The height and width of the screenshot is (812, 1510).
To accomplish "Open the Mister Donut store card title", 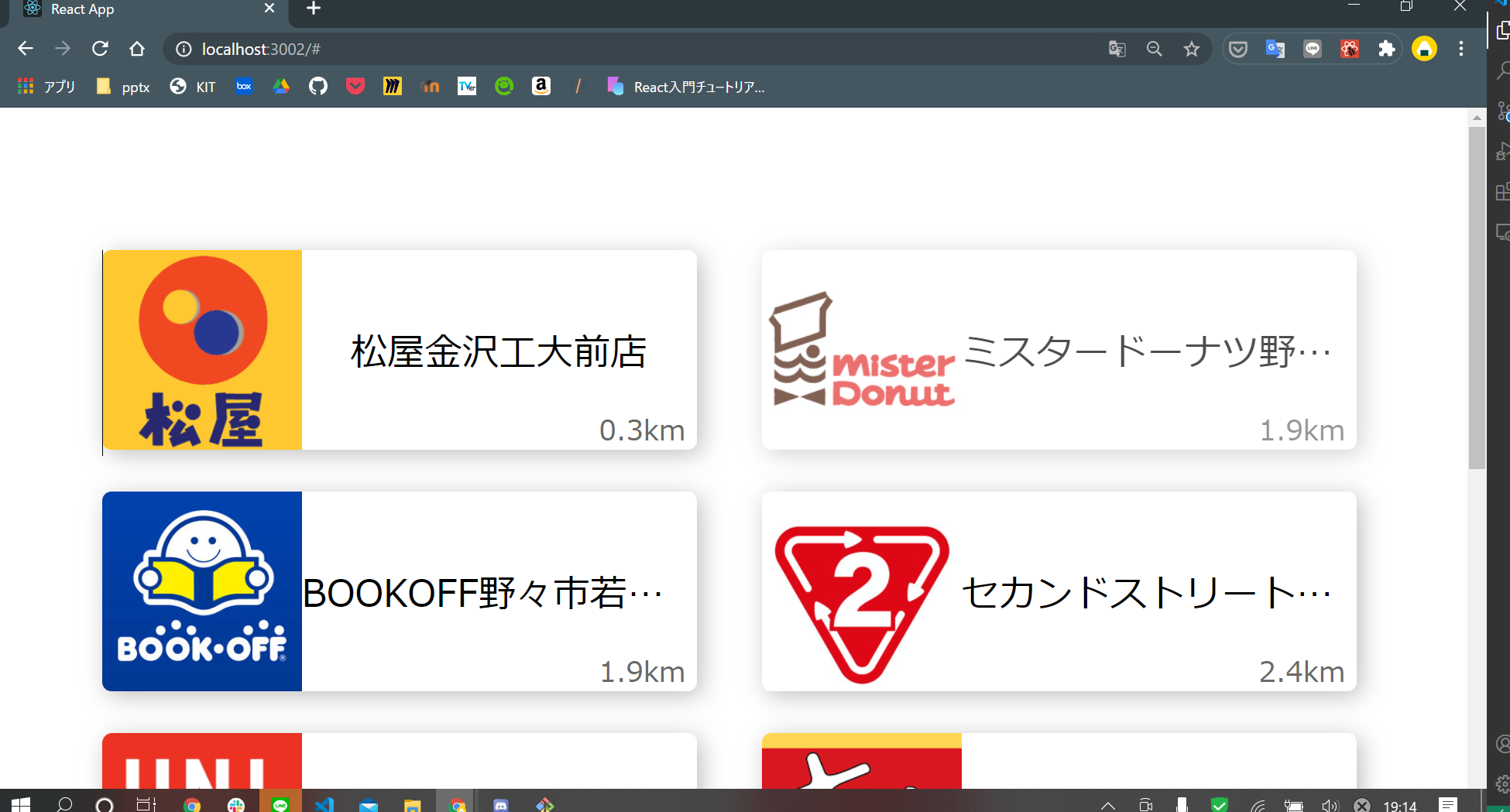I will (x=1147, y=351).
